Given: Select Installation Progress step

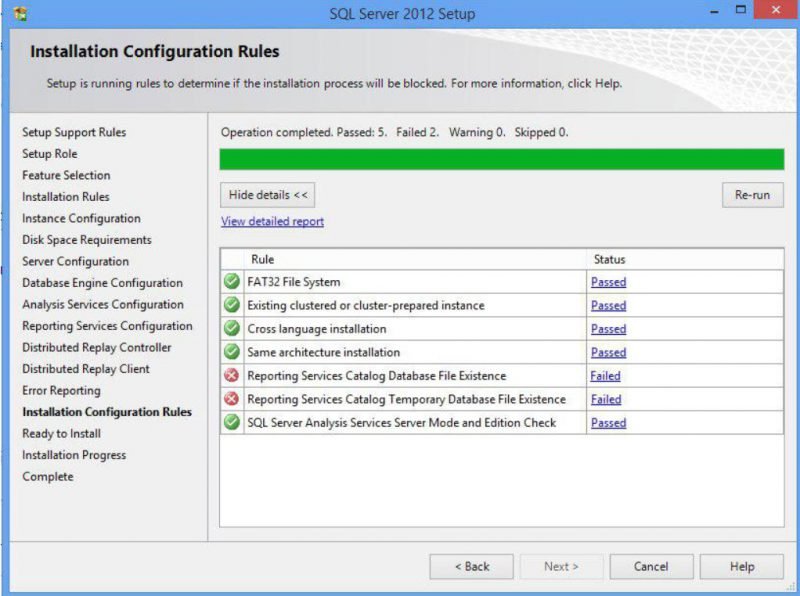Looking at the screenshot, I should [74, 455].
